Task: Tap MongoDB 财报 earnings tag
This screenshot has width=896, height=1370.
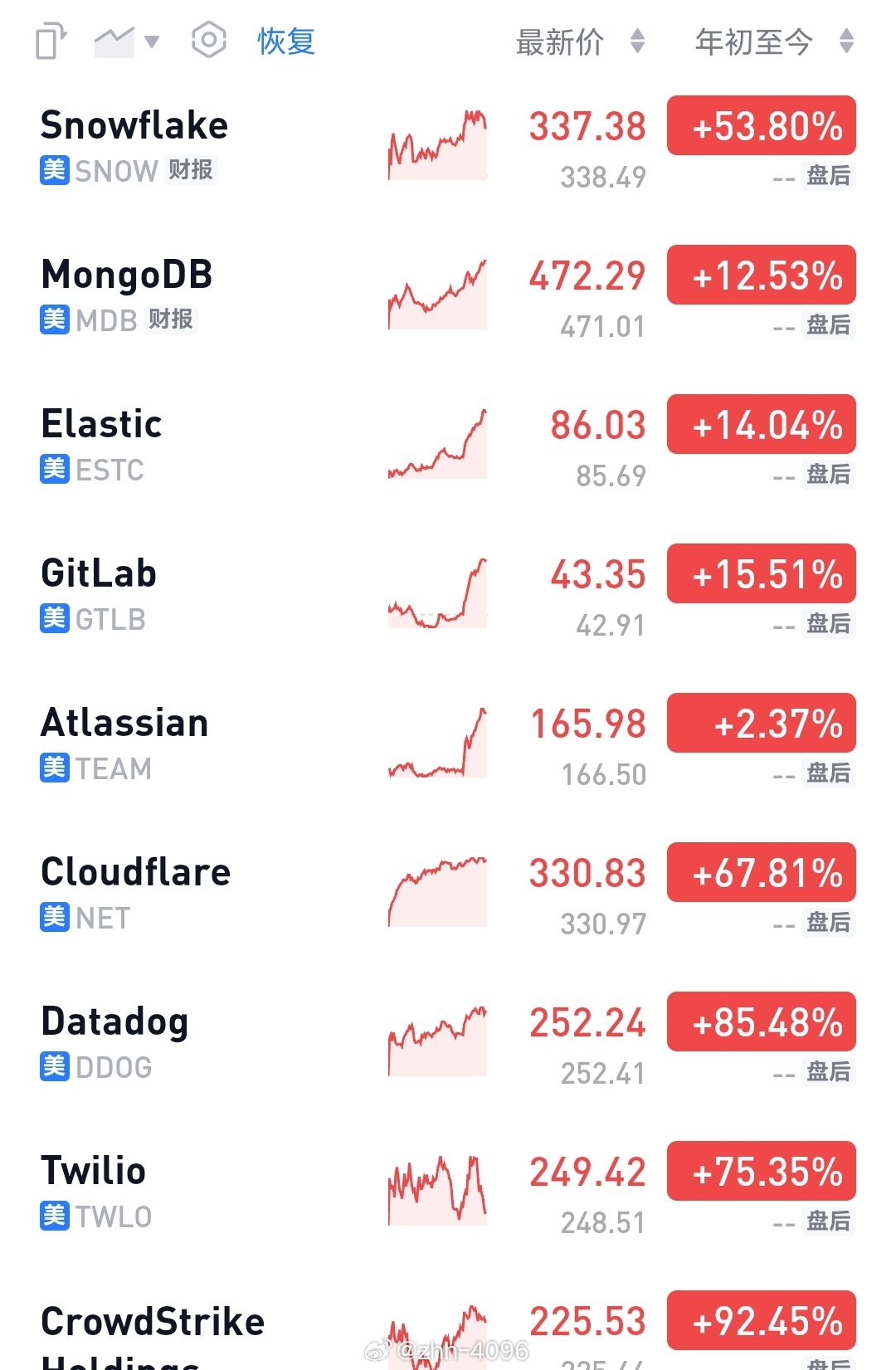Action: click(x=171, y=319)
